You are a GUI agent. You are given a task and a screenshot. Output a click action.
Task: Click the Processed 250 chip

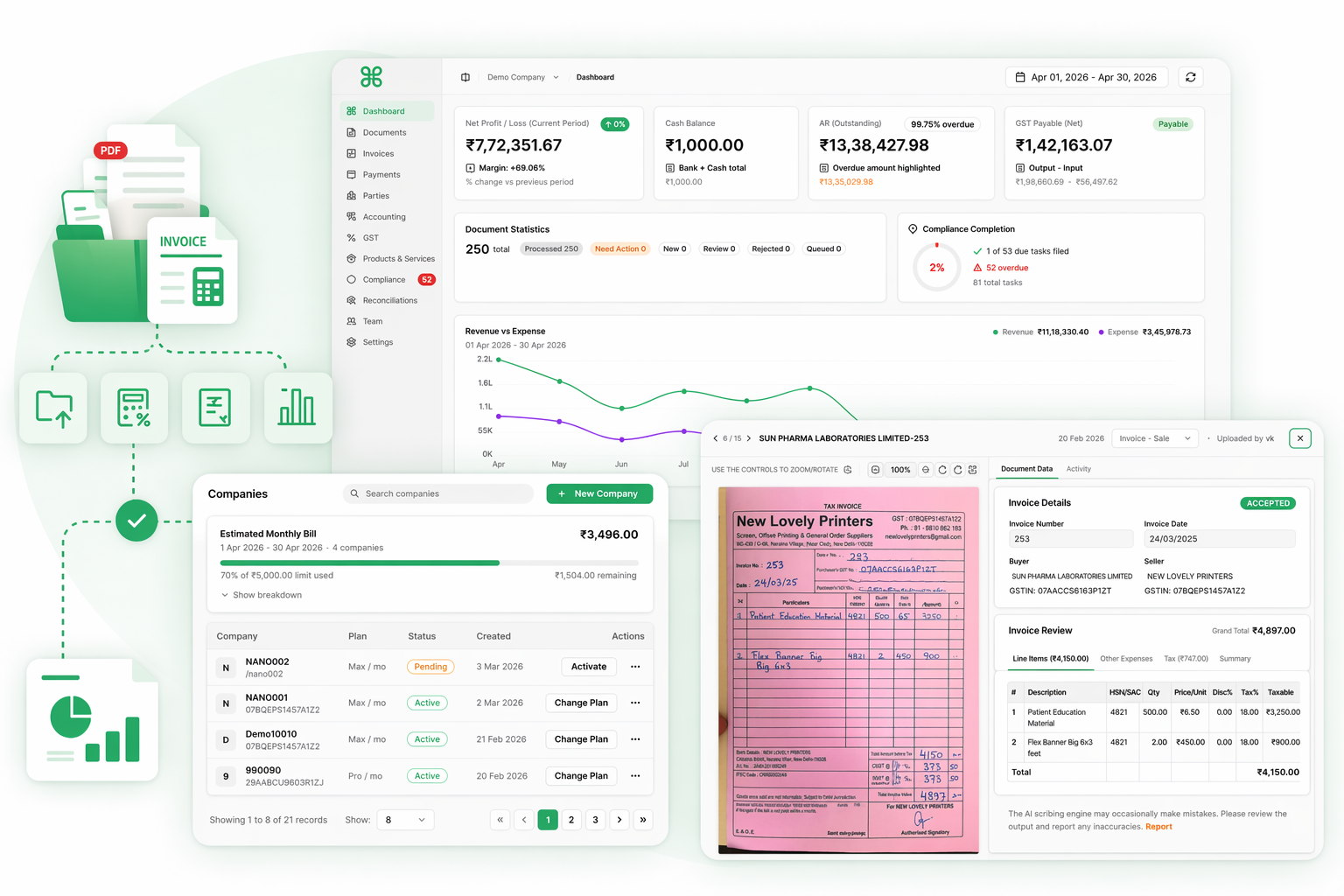point(551,249)
